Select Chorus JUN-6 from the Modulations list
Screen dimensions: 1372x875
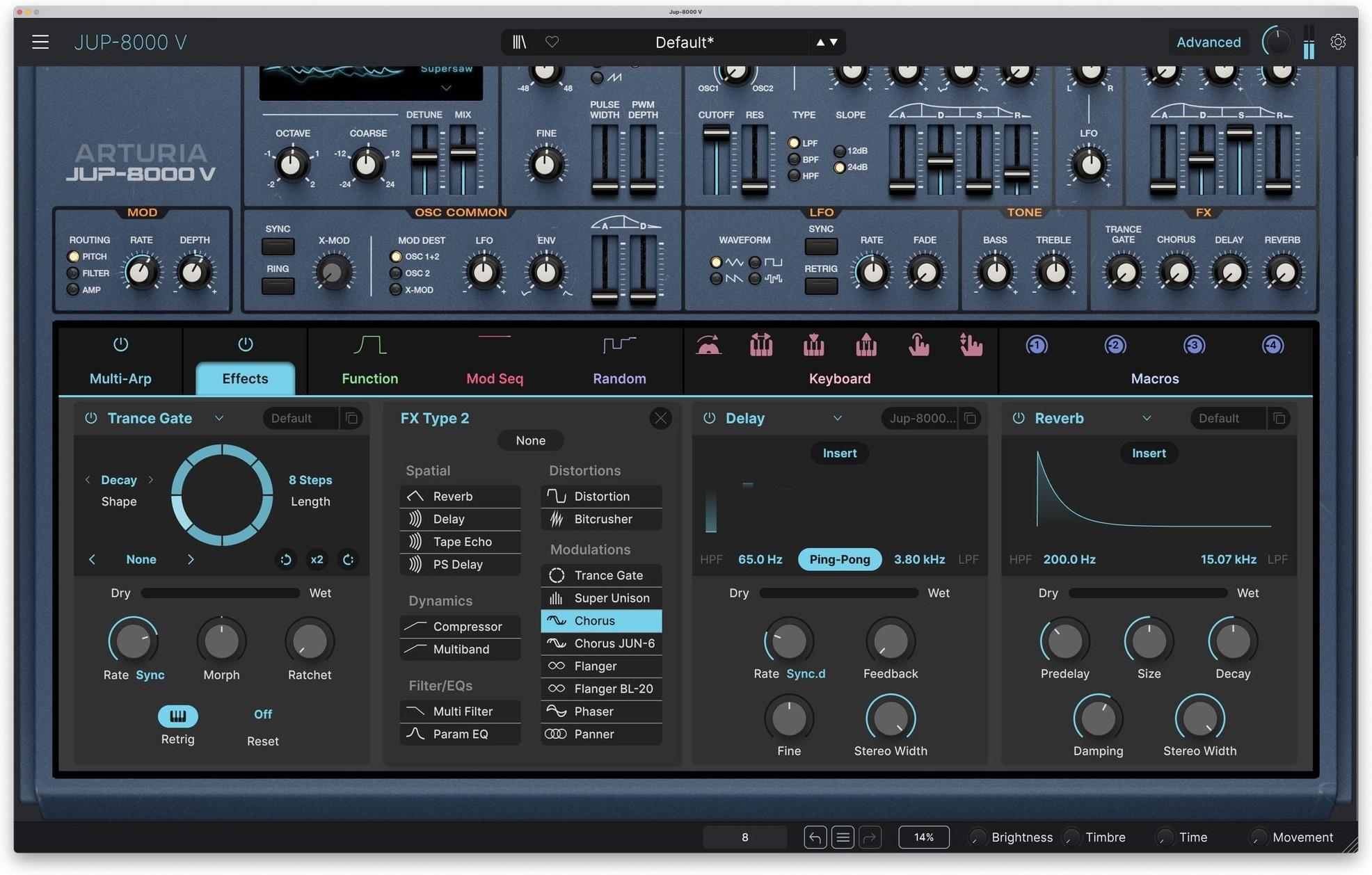tap(601, 643)
